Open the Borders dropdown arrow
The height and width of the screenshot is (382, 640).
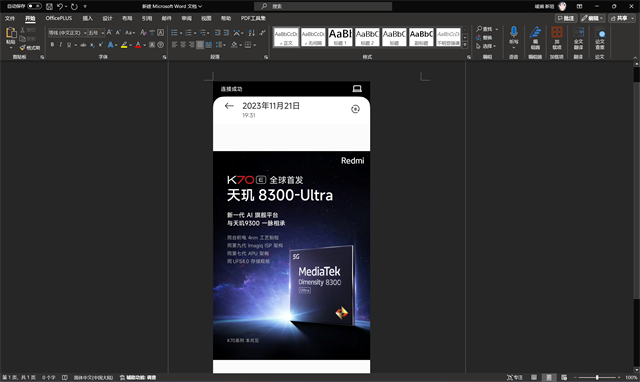click(x=254, y=45)
